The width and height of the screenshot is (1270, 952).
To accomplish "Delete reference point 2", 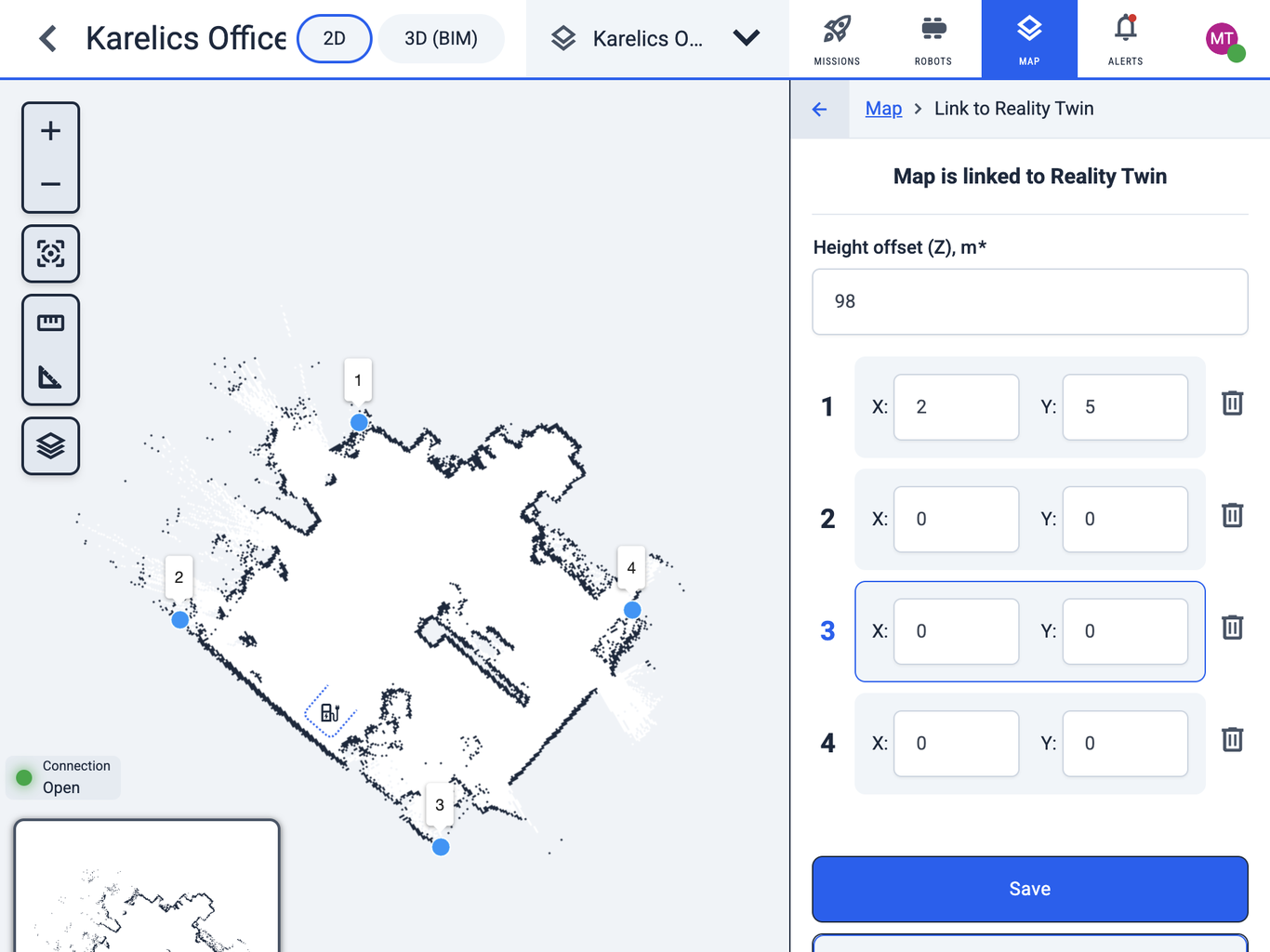I will click(x=1233, y=516).
